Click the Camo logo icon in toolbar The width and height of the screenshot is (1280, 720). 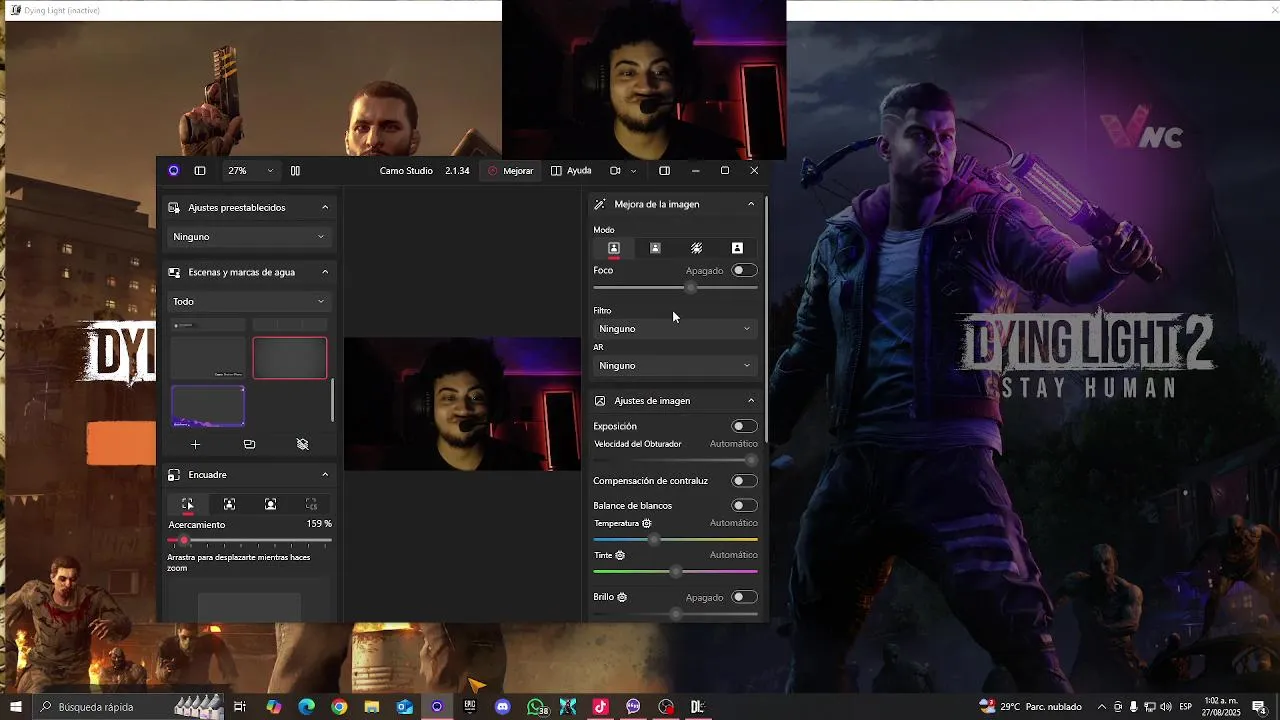tap(173, 171)
